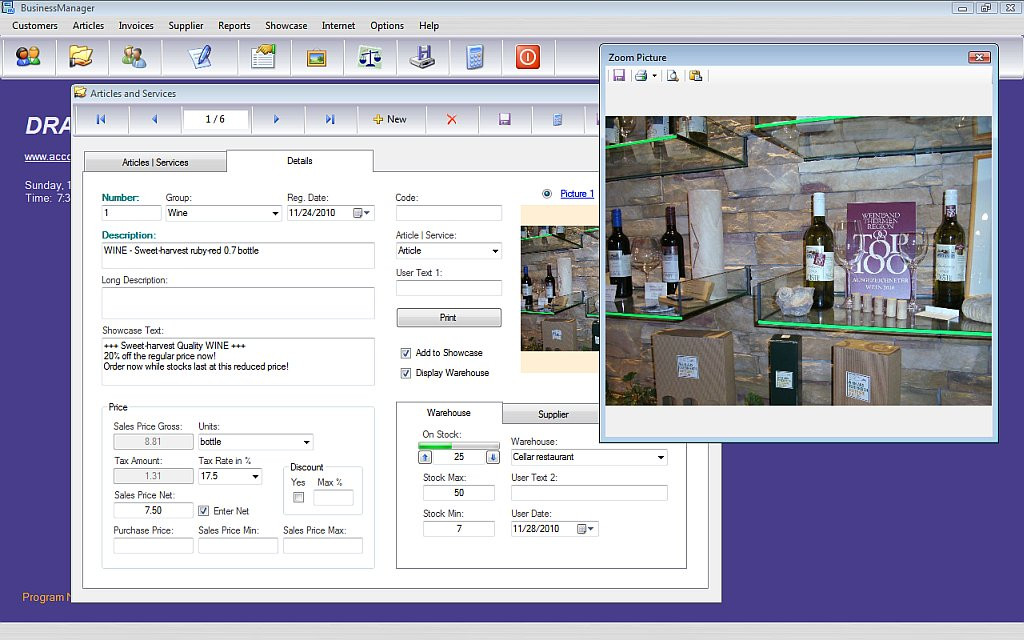Toggle the Display Warehouse checkbox
The image size is (1024, 640).
tap(406, 373)
